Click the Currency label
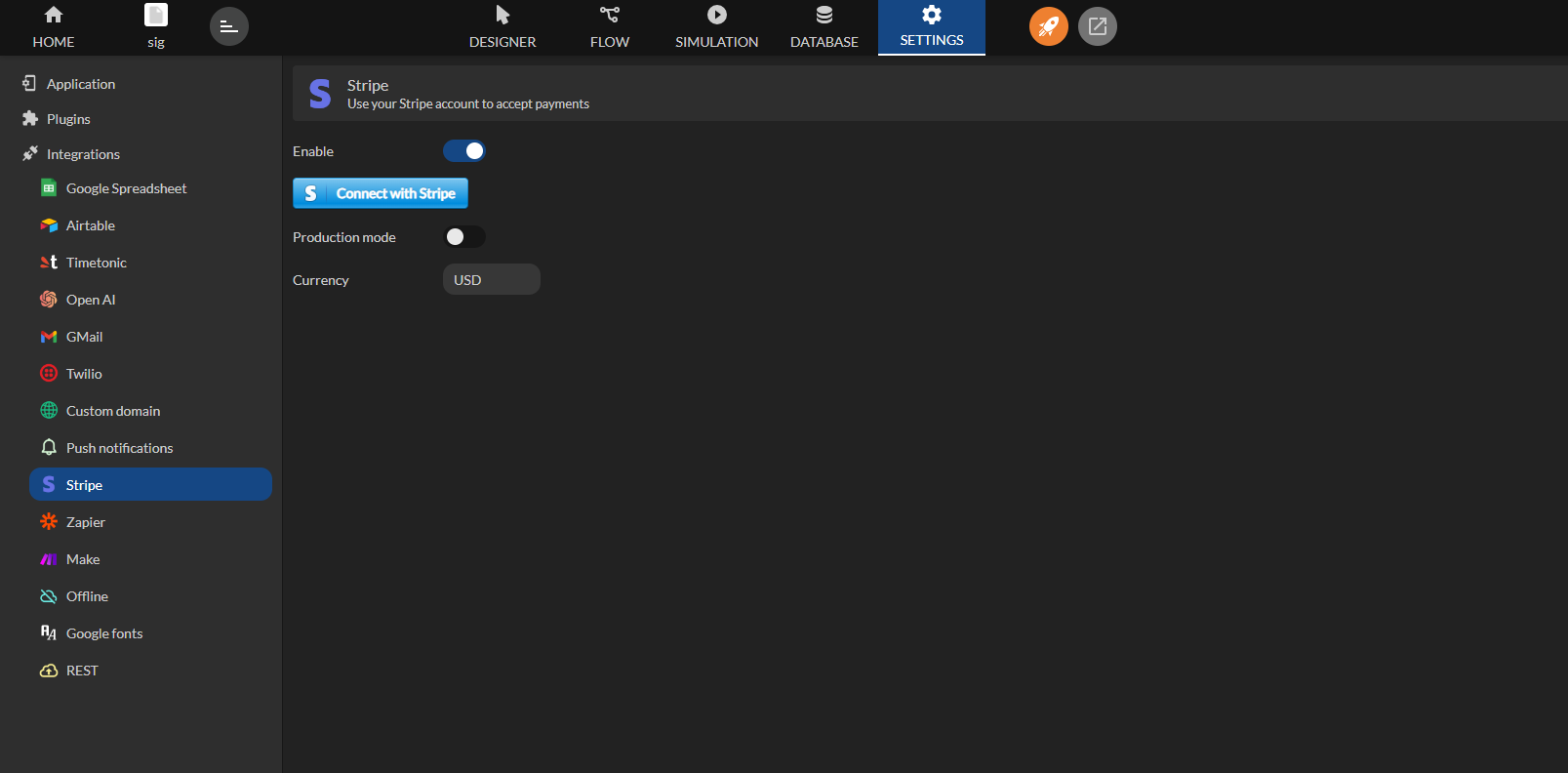This screenshot has width=1568, height=773. [x=321, y=280]
